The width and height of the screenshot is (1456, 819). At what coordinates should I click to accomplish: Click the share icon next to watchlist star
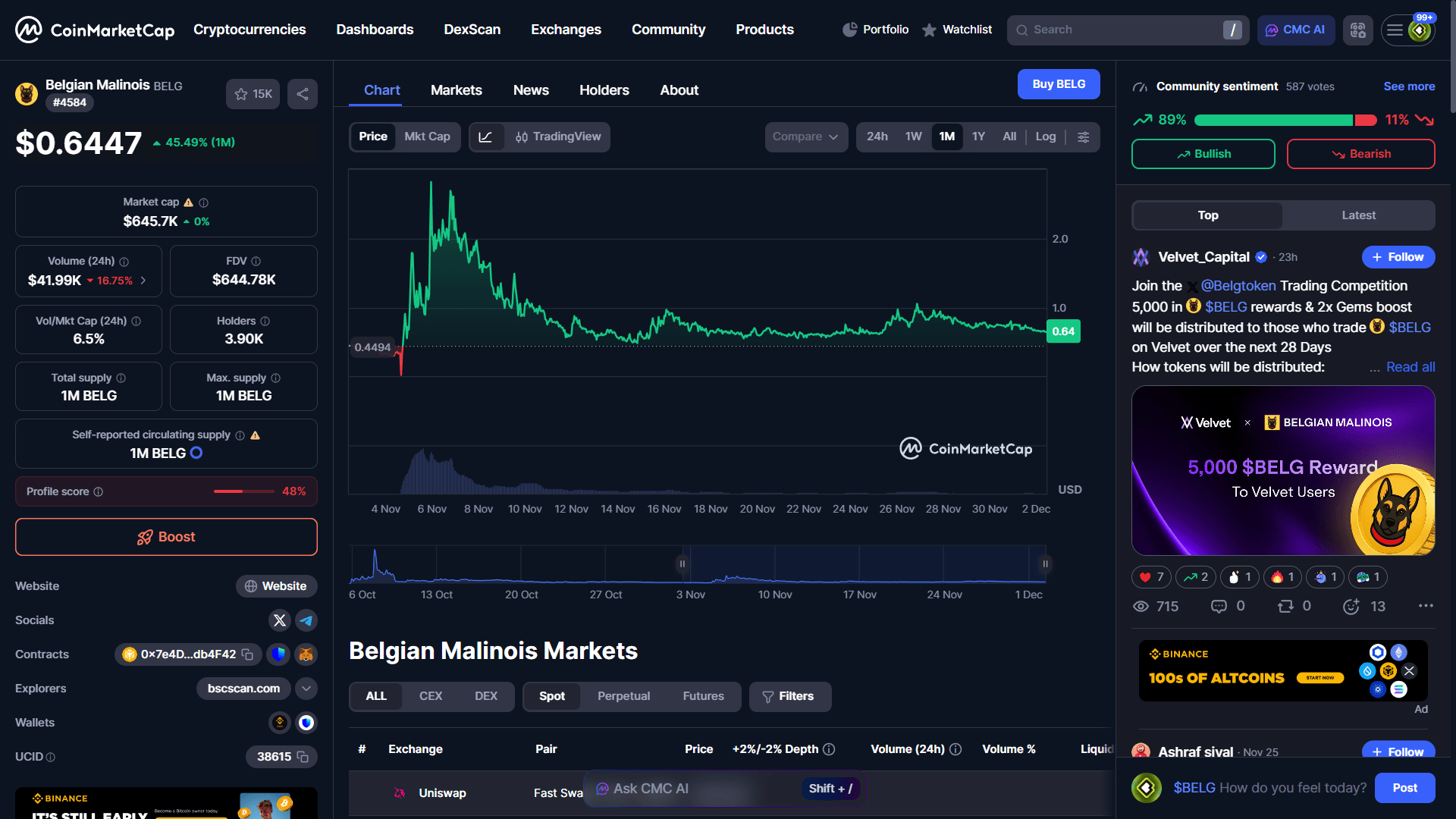[x=302, y=94]
